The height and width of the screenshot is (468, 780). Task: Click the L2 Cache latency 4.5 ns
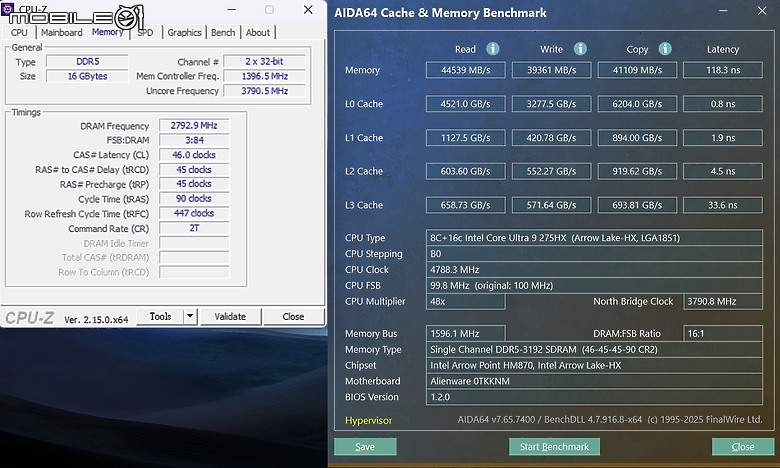click(723, 171)
